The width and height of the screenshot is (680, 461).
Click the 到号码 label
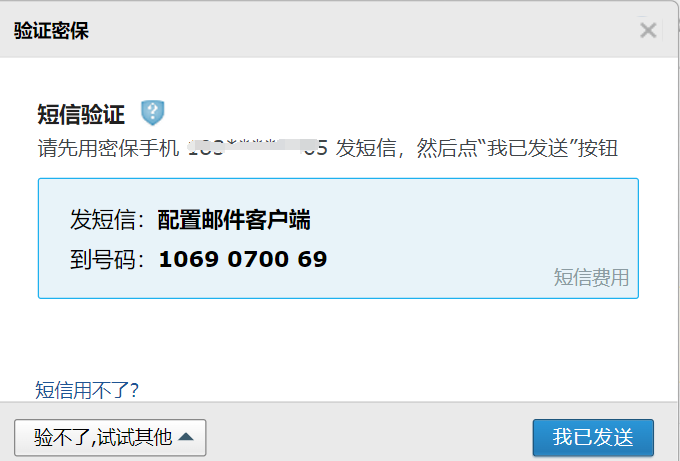click(x=107, y=260)
